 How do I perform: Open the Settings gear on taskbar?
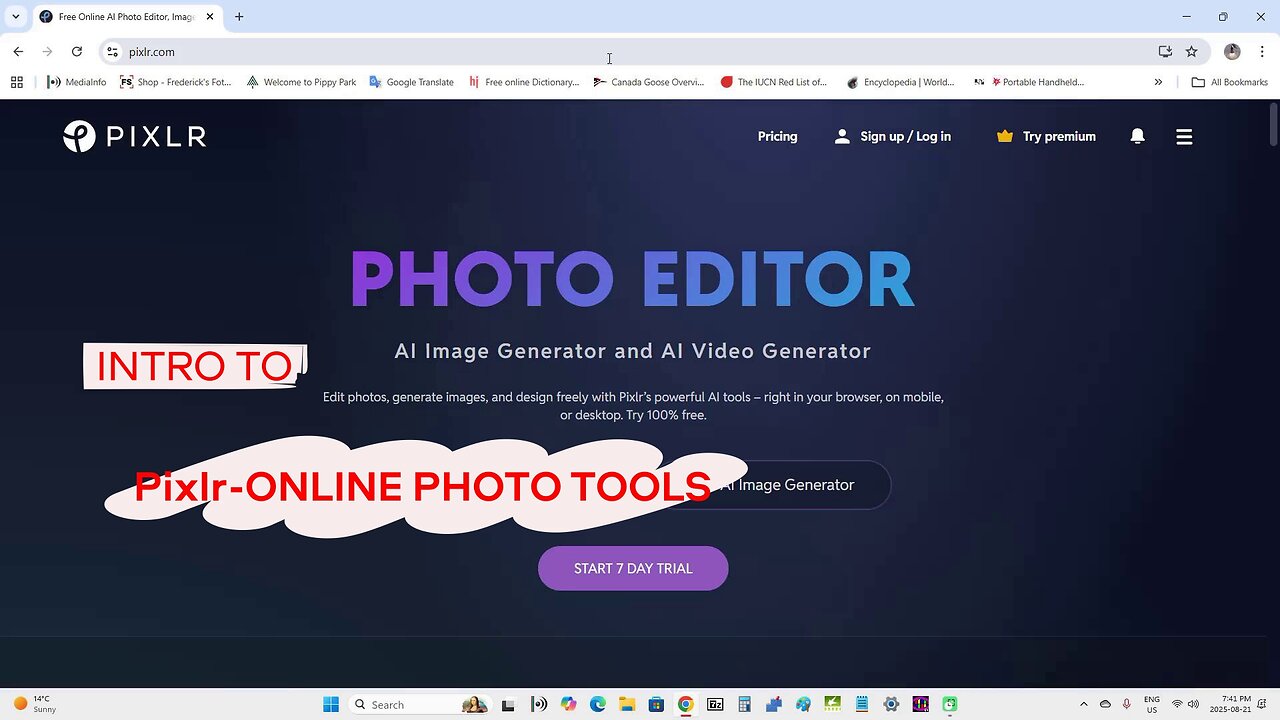(891, 704)
